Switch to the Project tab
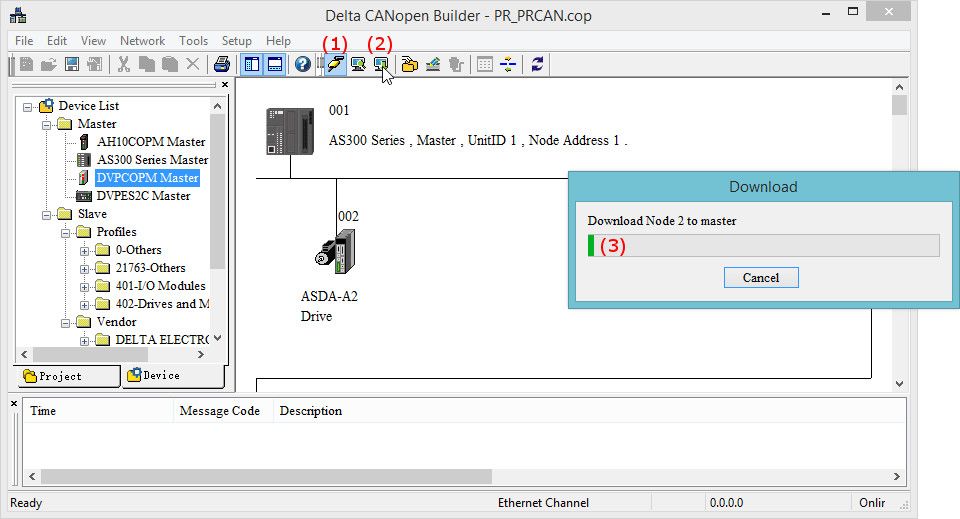This screenshot has height=519, width=960. pos(62,376)
